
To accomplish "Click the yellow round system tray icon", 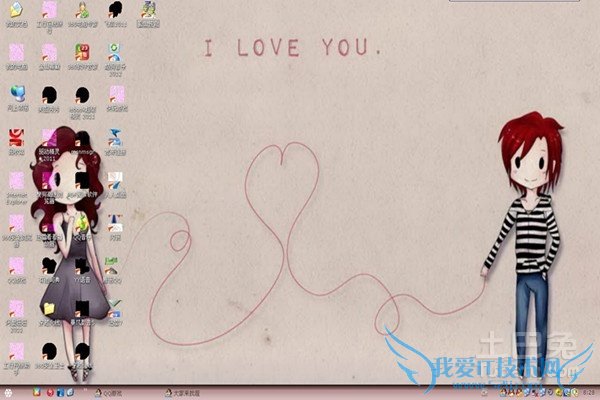I will coord(559,393).
